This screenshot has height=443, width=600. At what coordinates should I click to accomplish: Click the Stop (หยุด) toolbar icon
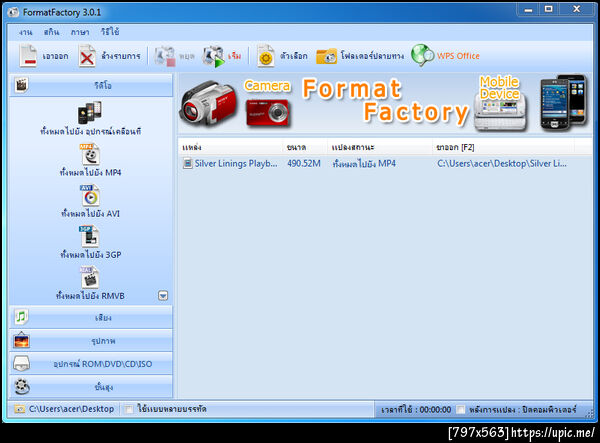point(164,56)
